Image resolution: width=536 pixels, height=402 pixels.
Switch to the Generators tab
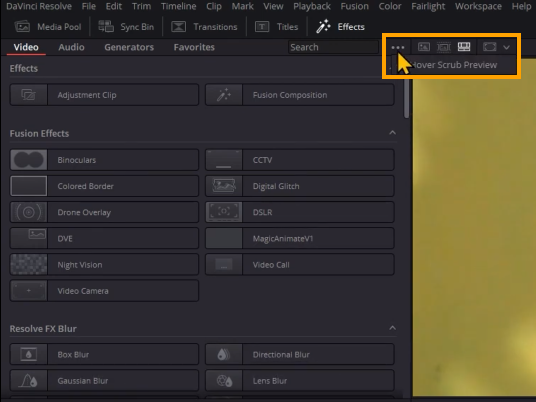[x=129, y=47]
